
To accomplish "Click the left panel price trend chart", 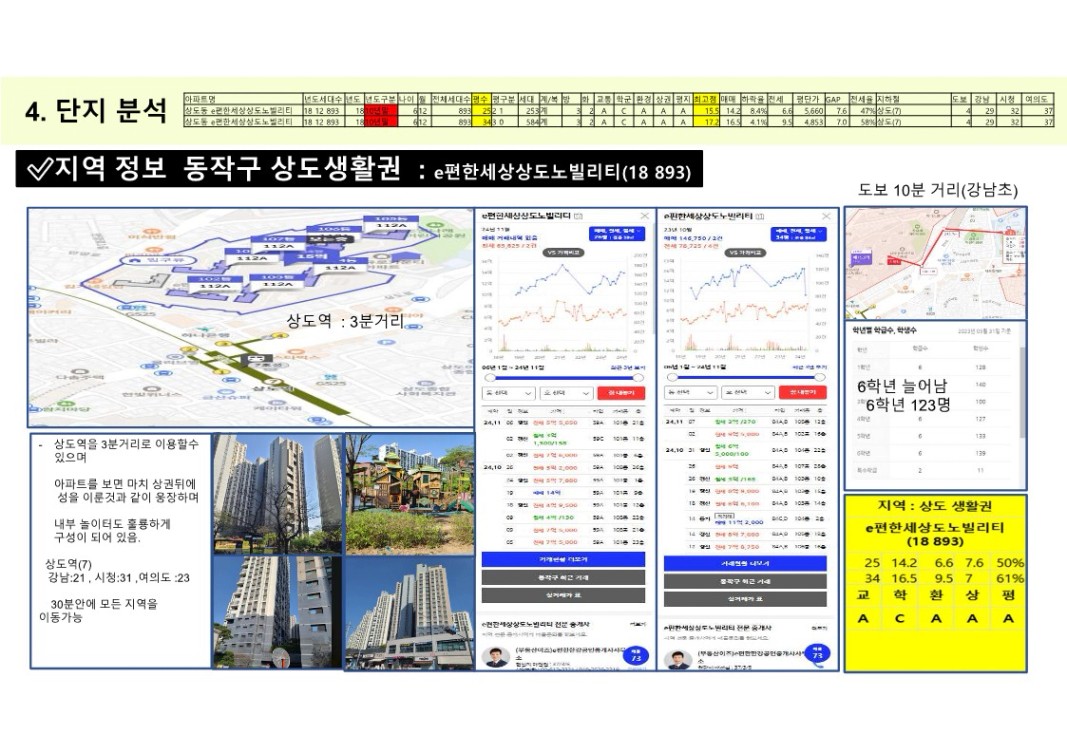I will click(x=563, y=306).
